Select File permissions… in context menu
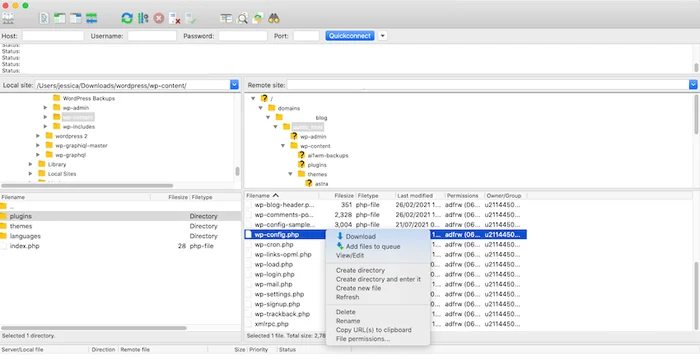This screenshot has width=700, height=361. pos(362,339)
